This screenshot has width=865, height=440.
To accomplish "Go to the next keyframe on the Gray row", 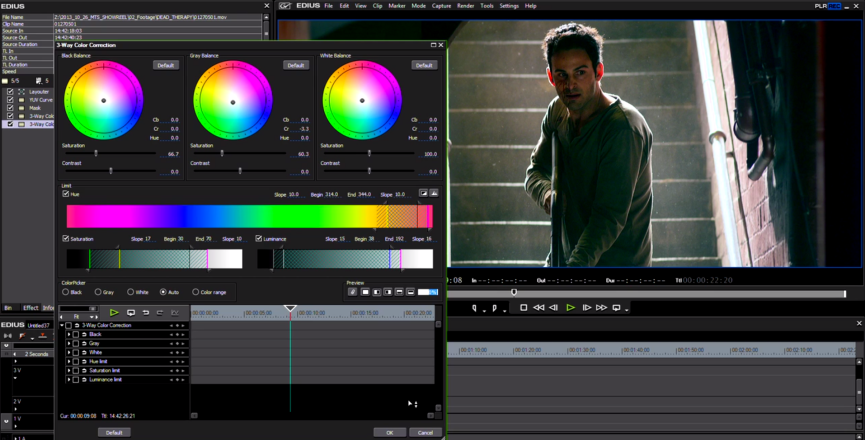I will 183,344.
